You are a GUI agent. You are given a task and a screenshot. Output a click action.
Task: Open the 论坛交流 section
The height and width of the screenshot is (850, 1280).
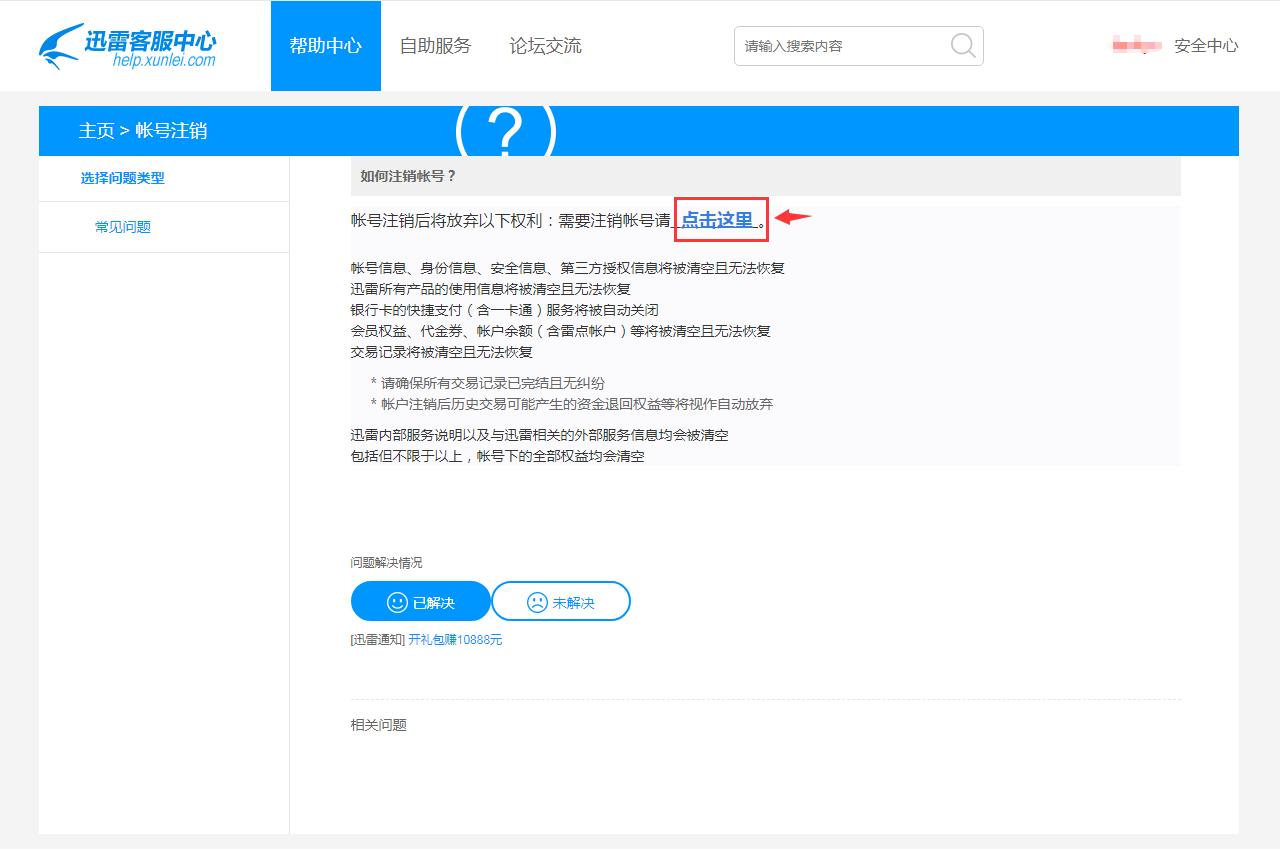544,45
